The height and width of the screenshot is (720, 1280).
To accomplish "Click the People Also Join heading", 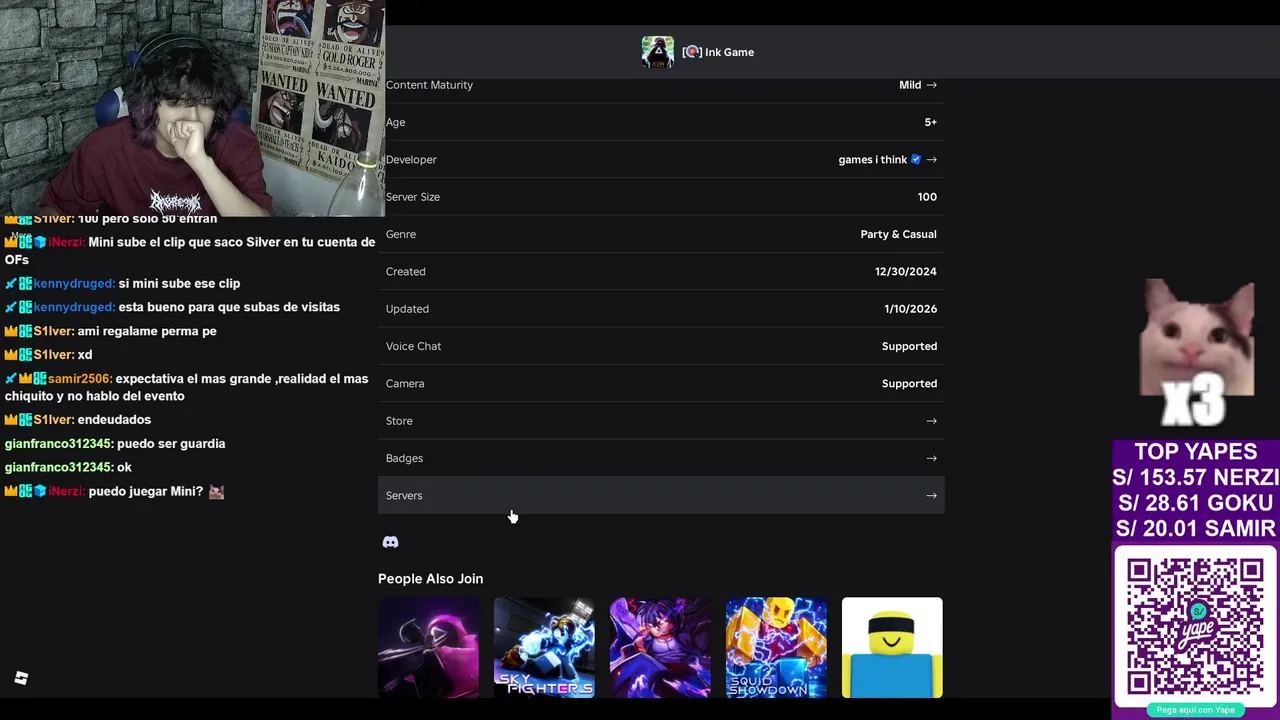I will click(x=430, y=579).
